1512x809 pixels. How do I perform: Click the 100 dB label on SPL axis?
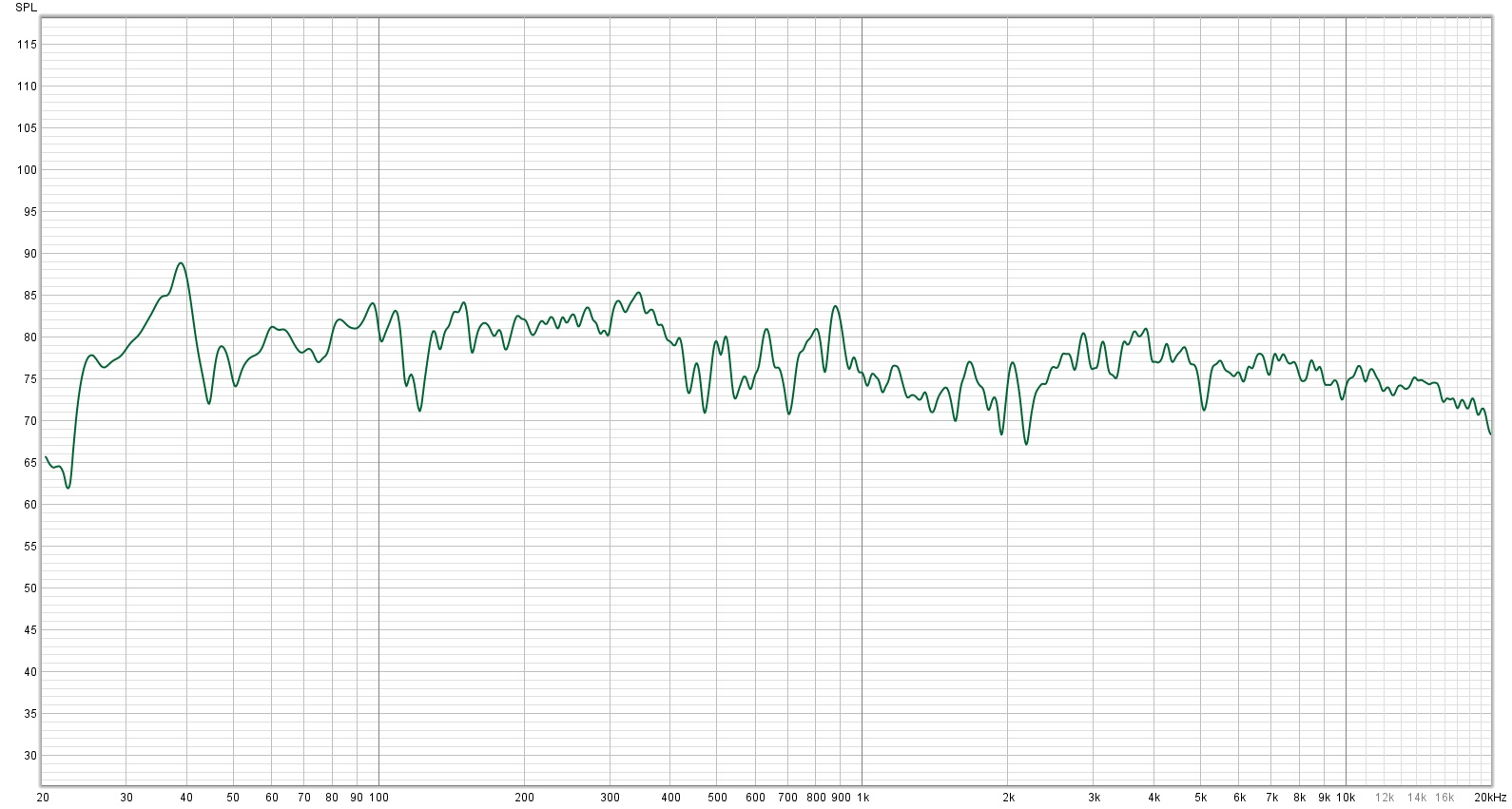tap(27, 170)
